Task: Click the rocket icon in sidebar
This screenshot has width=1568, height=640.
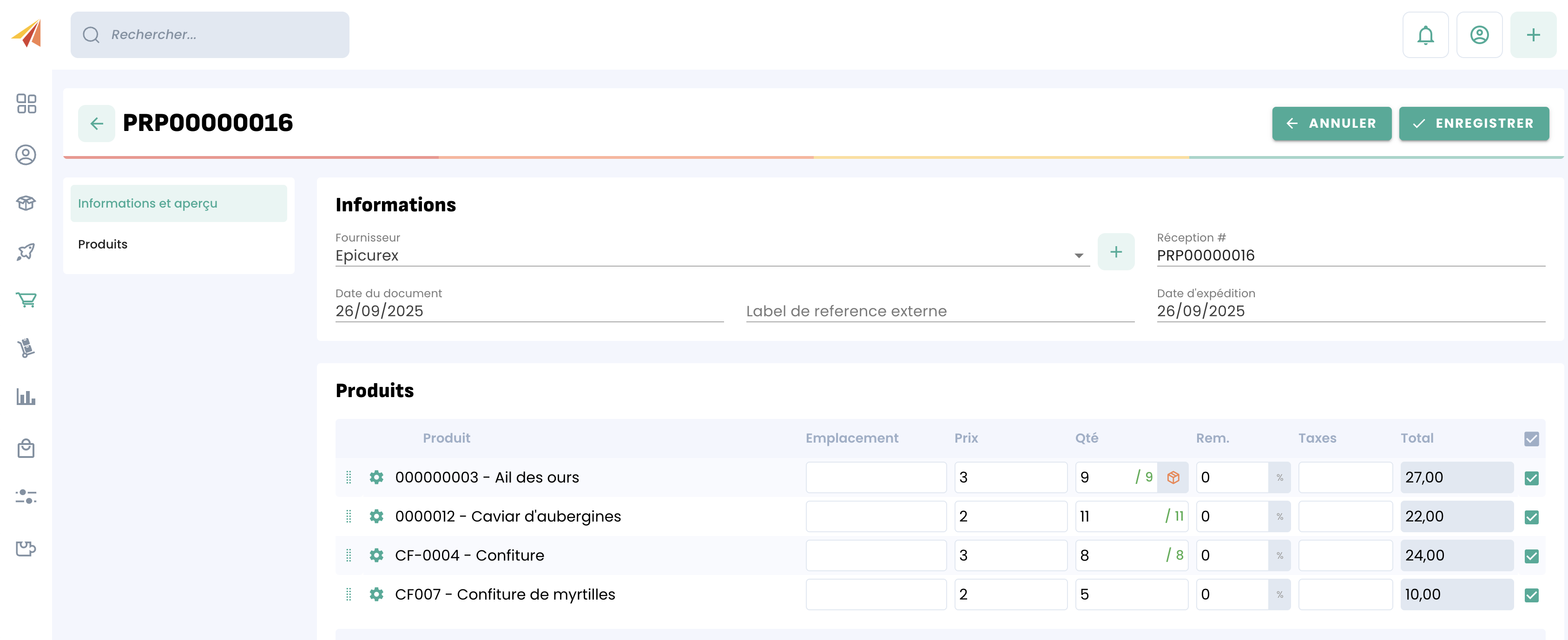Action: 26,251
